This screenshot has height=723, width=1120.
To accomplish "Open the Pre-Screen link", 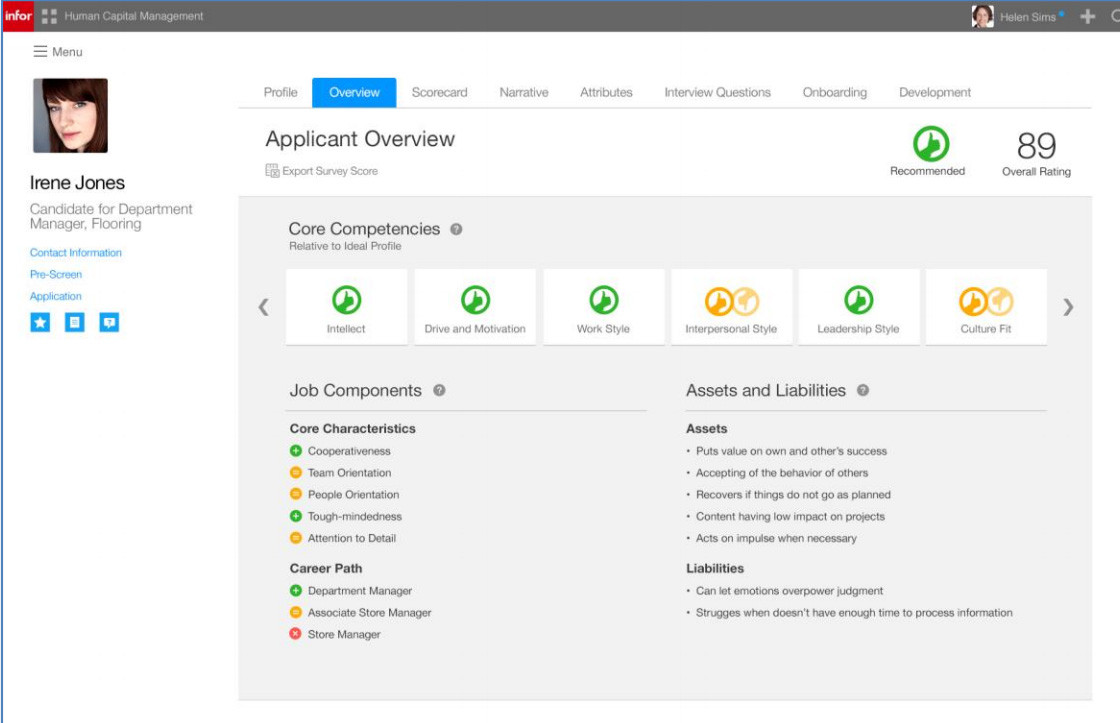I will pos(56,274).
